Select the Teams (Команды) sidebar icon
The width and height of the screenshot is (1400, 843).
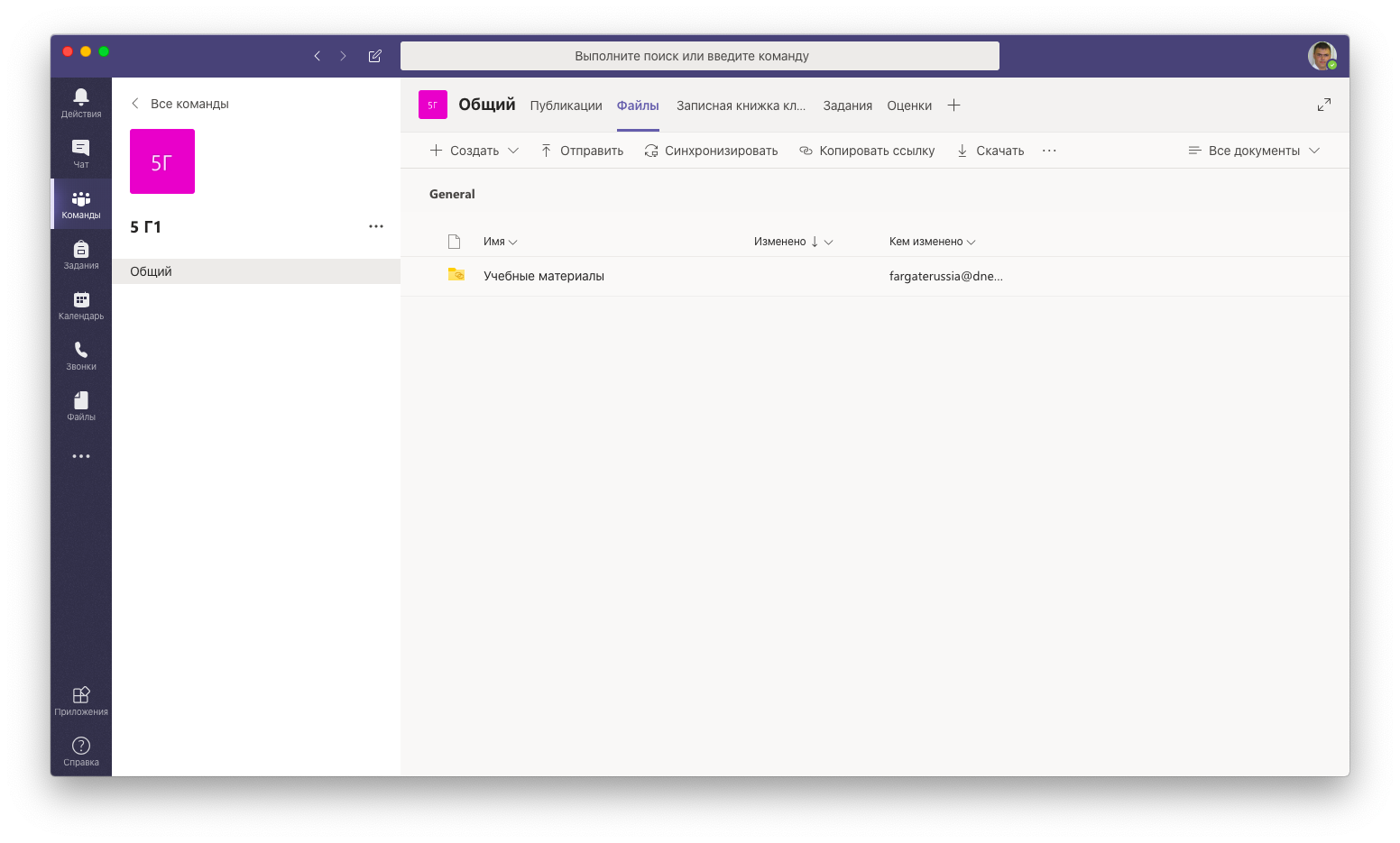81,204
